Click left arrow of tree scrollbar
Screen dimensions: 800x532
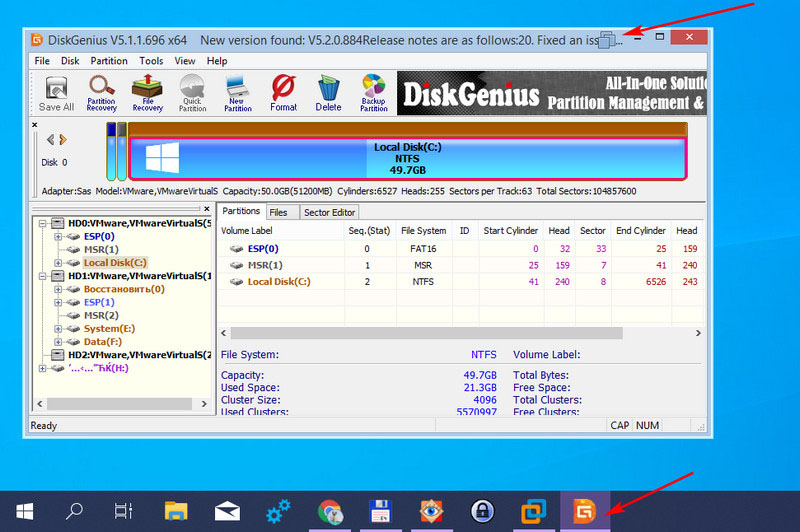click(40, 403)
